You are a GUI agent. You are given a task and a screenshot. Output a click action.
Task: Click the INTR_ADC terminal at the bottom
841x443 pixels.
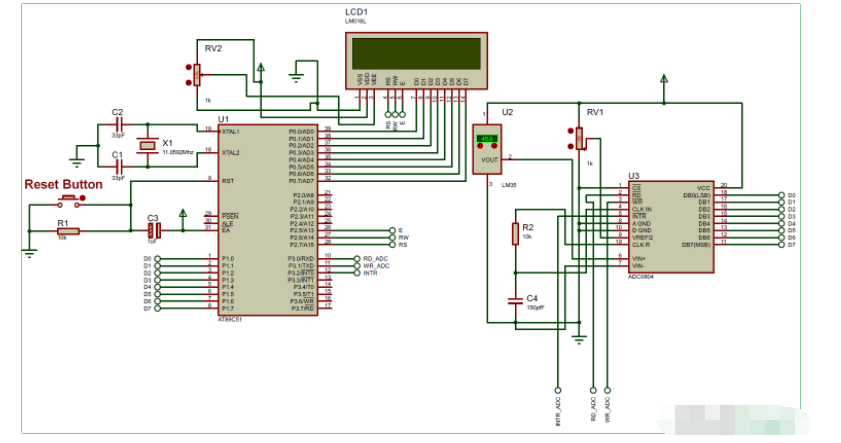click(x=558, y=390)
